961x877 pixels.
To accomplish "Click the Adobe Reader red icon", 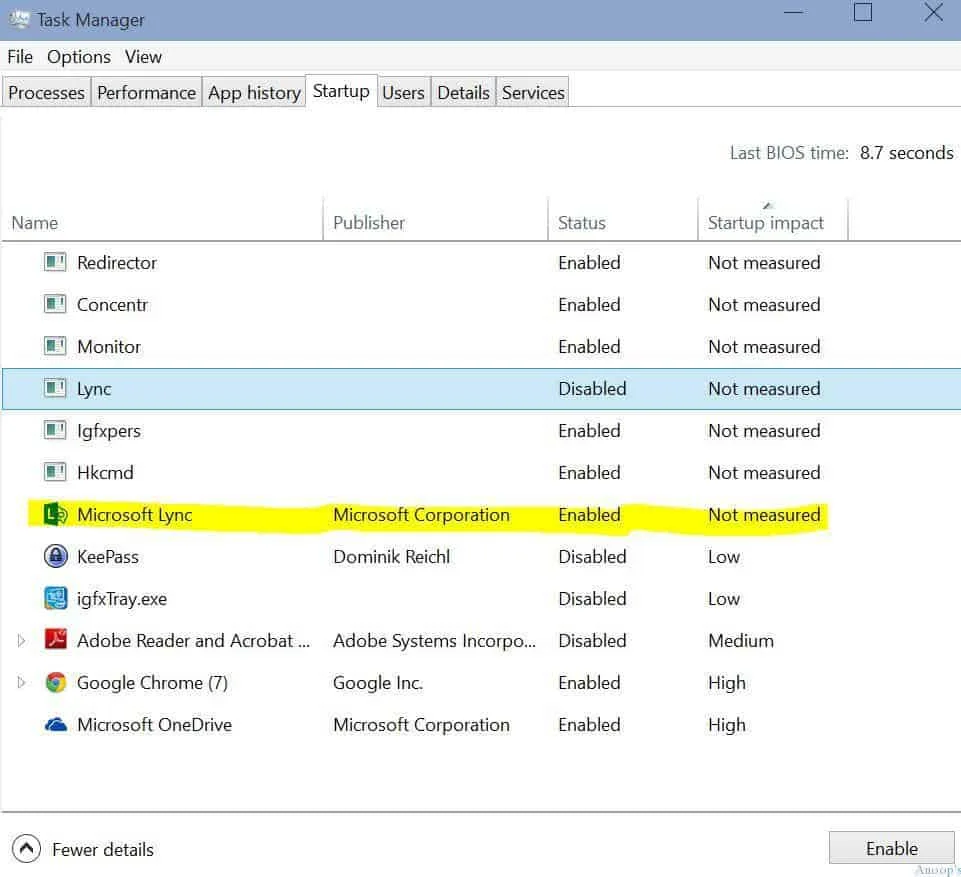I will (56, 641).
